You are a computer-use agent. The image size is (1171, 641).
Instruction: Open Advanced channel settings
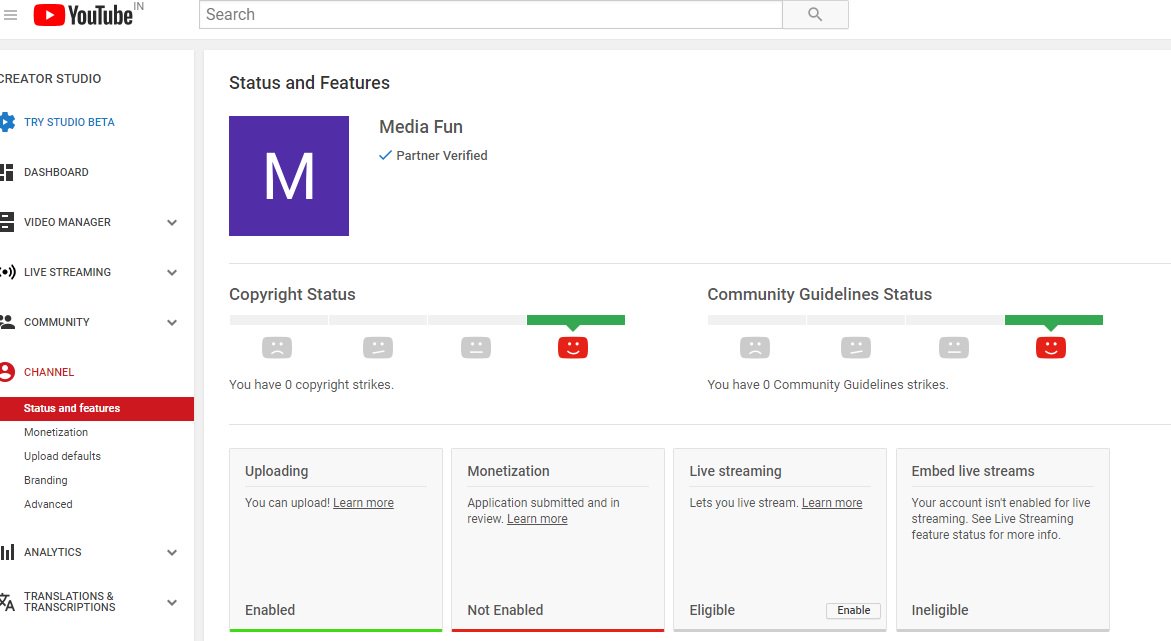[48, 504]
